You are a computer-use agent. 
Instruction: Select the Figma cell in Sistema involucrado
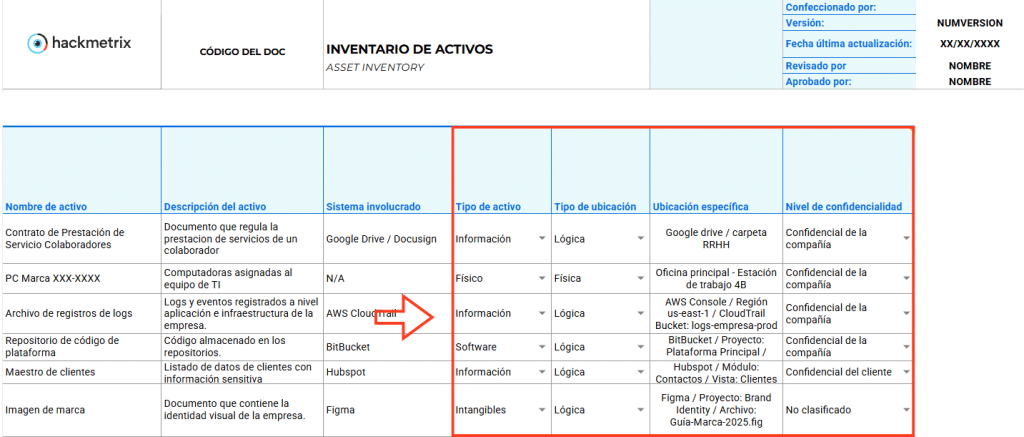coord(342,410)
